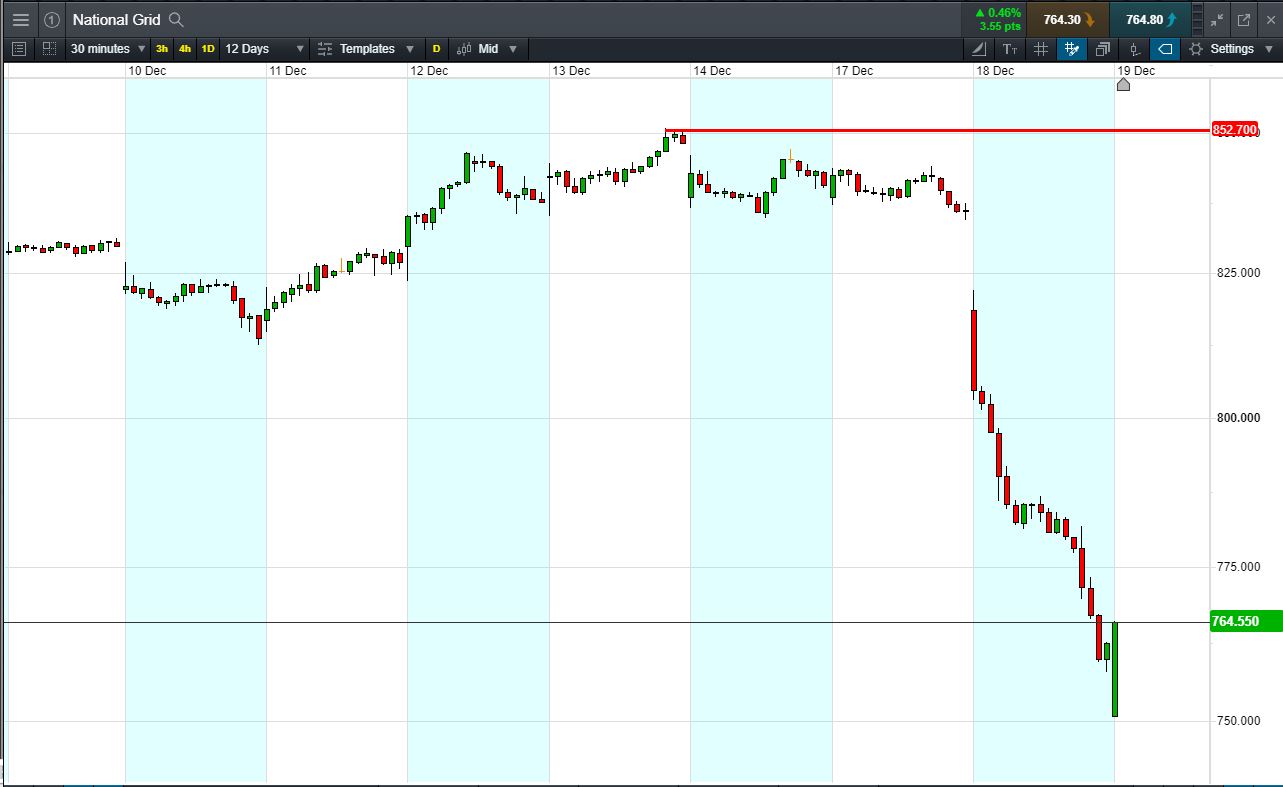This screenshot has width=1283, height=787.
Task: Click the candlestick chart type icon
Action: click(x=465, y=49)
